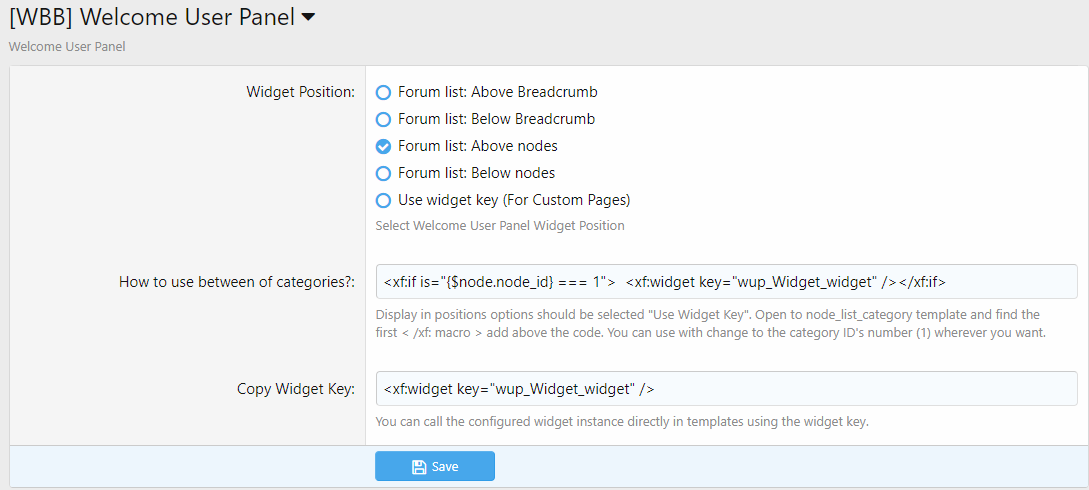Open the [WBB] Welcome User Panel title dropdown arrow
This screenshot has width=1089, height=490.
pyautogui.click(x=308, y=17)
